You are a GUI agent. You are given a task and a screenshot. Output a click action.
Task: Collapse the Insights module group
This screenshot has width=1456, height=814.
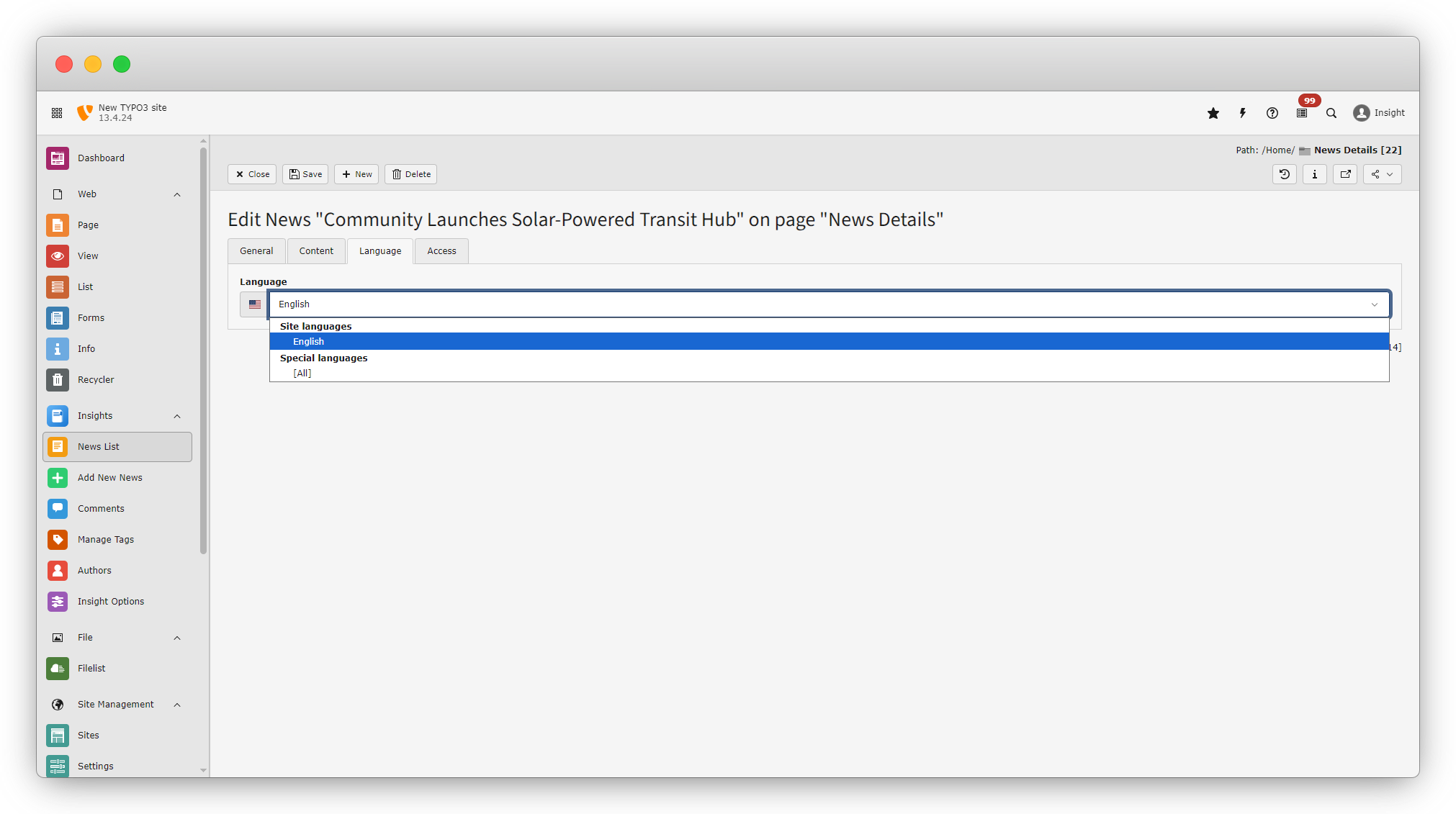tap(177, 416)
